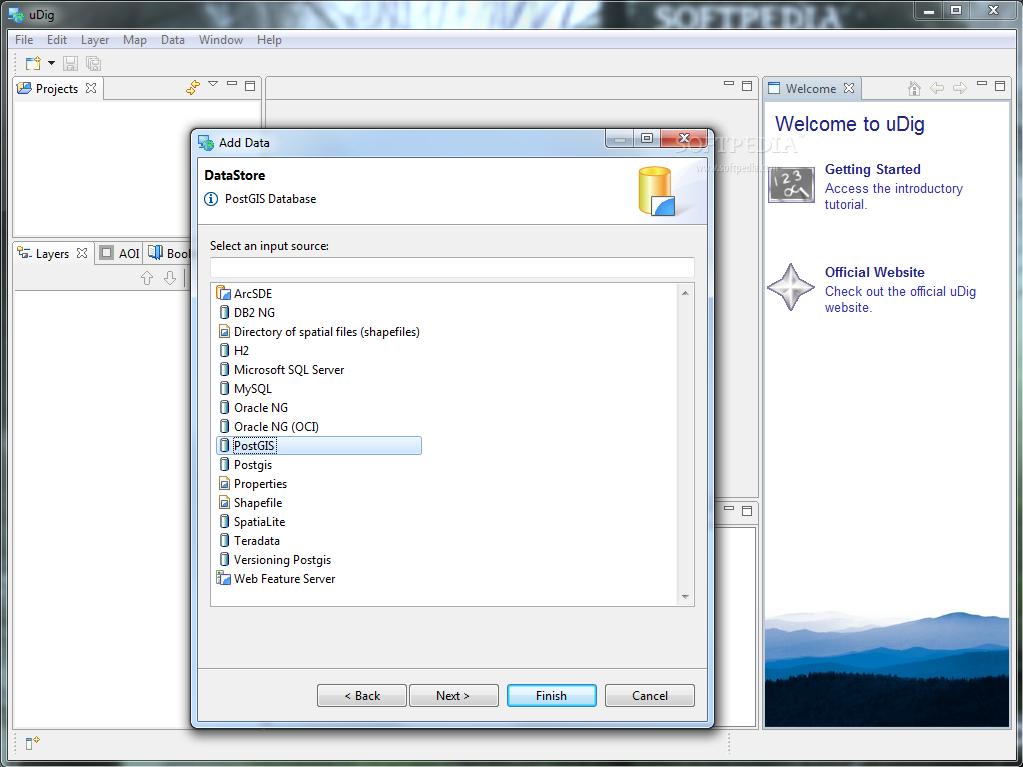1023x767 pixels.
Task: Click the move layer down arrow
Action: pyautogui.click(x=170, y=278)
